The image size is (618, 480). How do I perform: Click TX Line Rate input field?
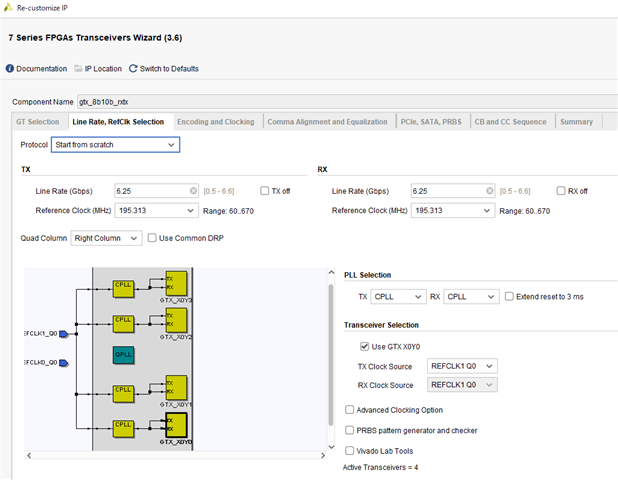[x=156, y=191]
